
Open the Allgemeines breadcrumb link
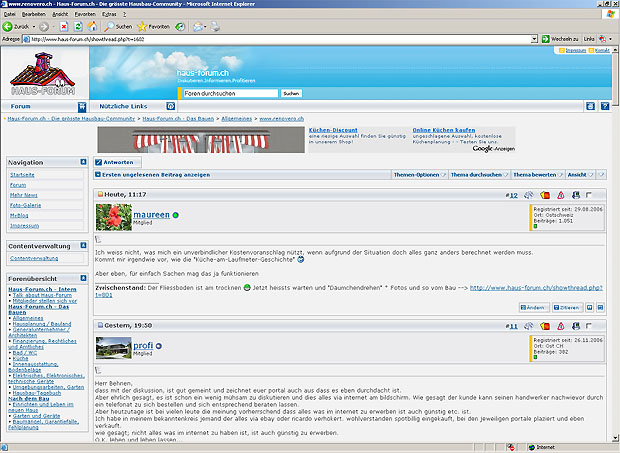236,119
